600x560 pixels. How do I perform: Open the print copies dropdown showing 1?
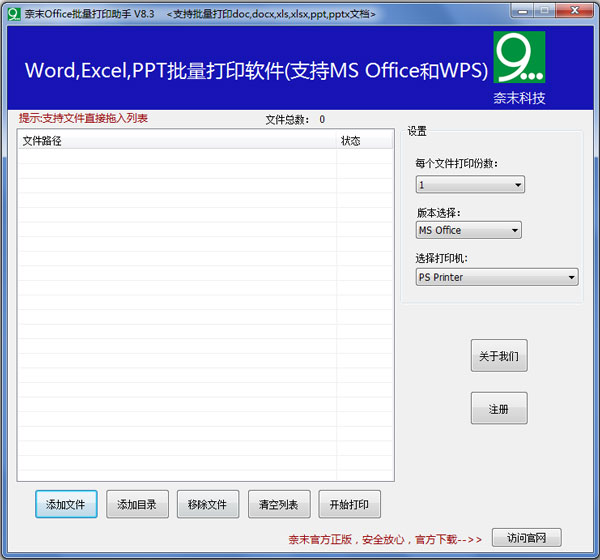tap(470, 185)
